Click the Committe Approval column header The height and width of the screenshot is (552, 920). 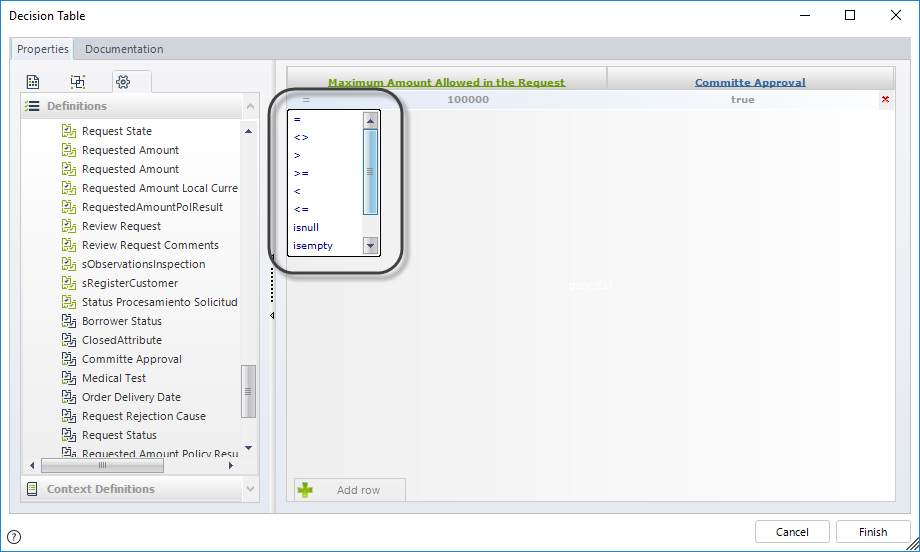(750, 82)
